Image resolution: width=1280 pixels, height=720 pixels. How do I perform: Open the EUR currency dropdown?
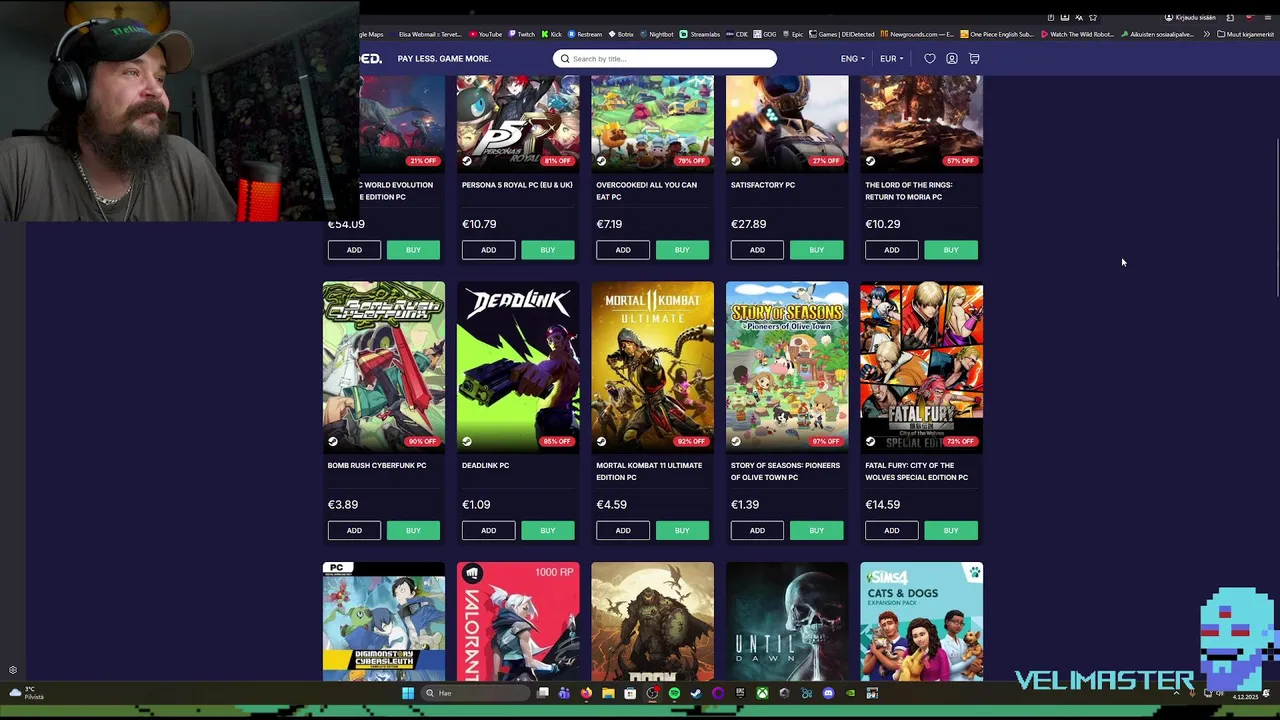[891, 59]
